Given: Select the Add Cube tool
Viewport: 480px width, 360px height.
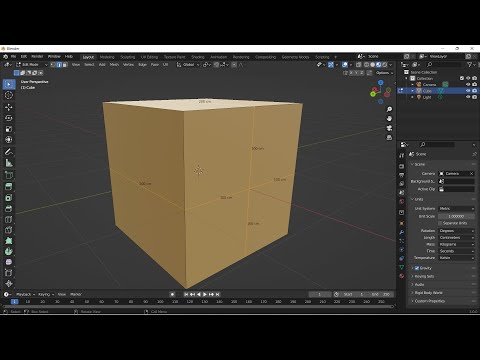Looking at the screenshot, I should point(9,175).
